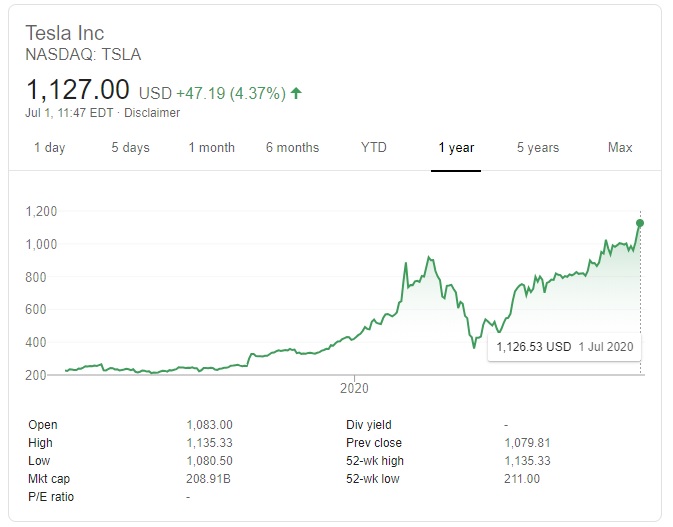Click the 1,127.00 current price
Viewport: 673px width, 527px height.
pyautogui.click(x=78, y=90)
